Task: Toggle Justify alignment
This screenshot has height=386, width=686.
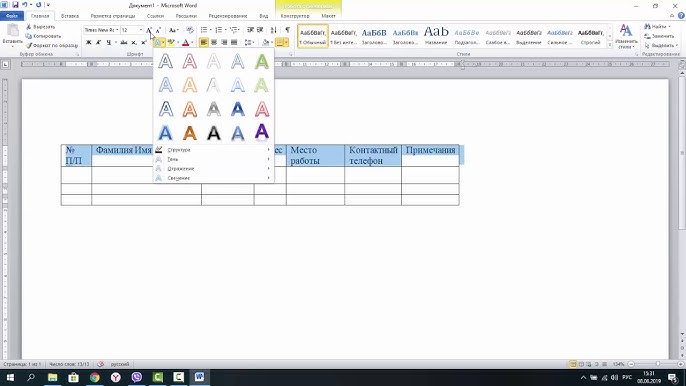Action: [x=234, y=42]
